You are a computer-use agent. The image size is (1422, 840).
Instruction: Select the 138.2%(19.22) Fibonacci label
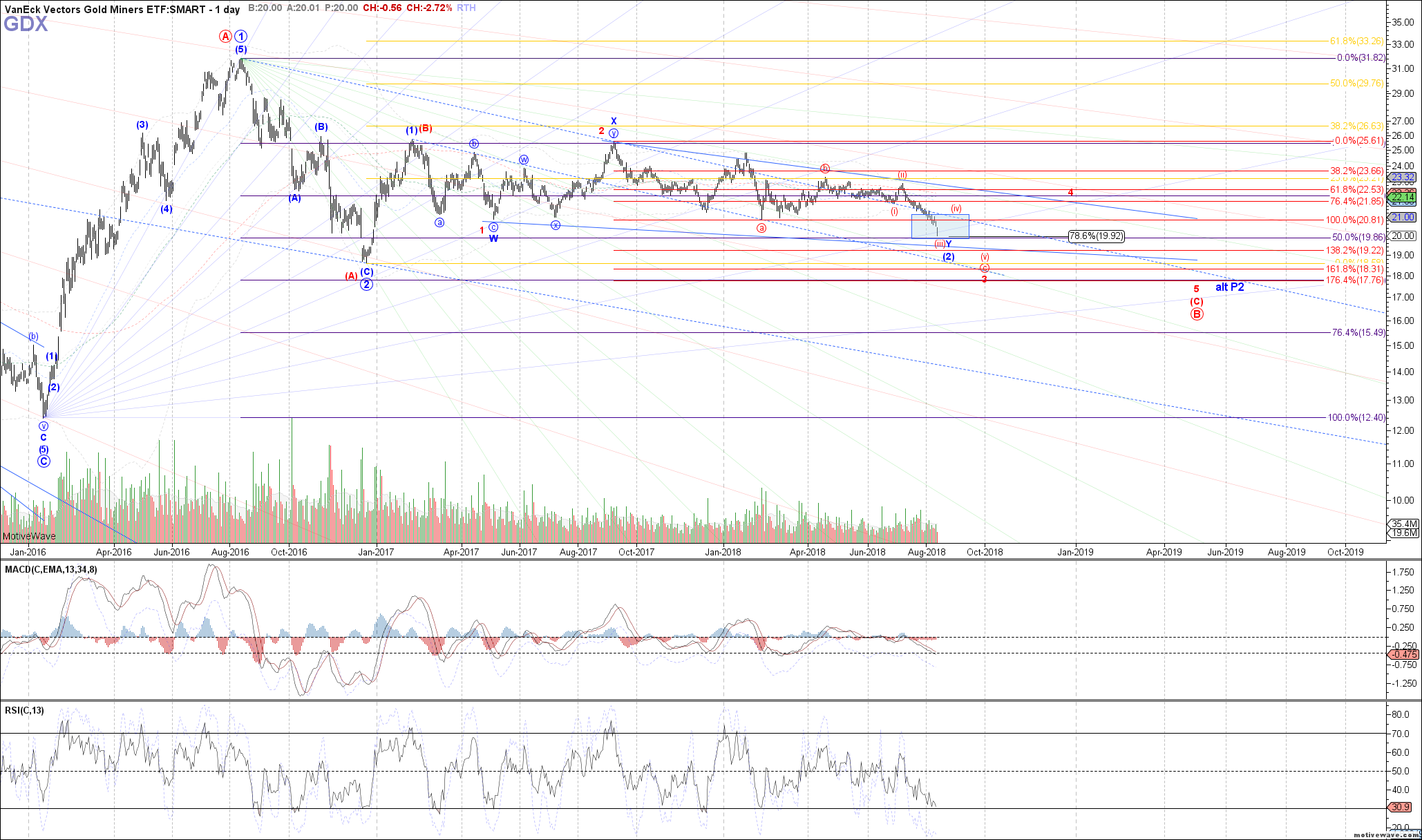tap(1356, 250)
